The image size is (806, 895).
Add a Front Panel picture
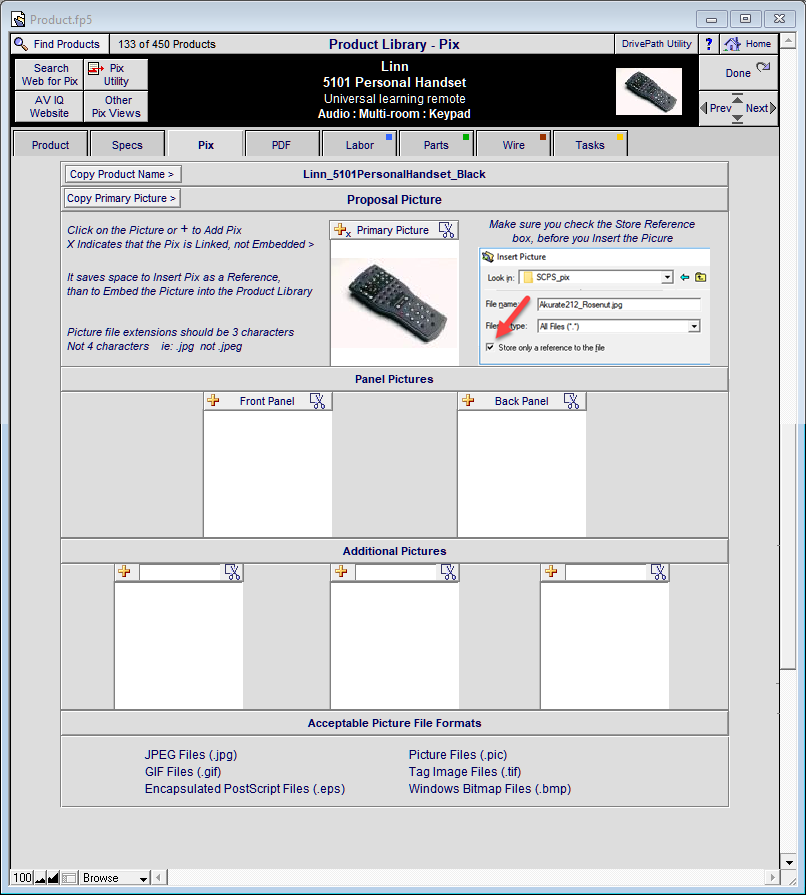(x=213, y=401)
